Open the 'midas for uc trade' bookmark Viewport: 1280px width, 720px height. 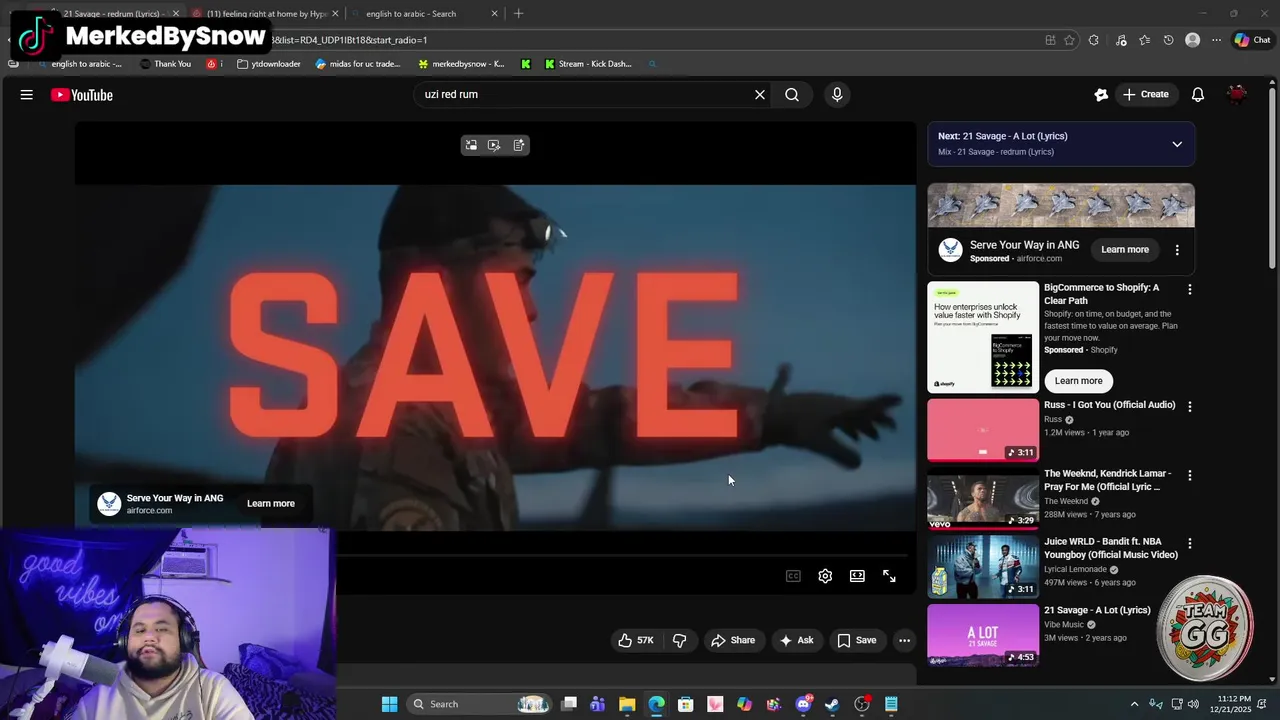[x=358, y=64]
